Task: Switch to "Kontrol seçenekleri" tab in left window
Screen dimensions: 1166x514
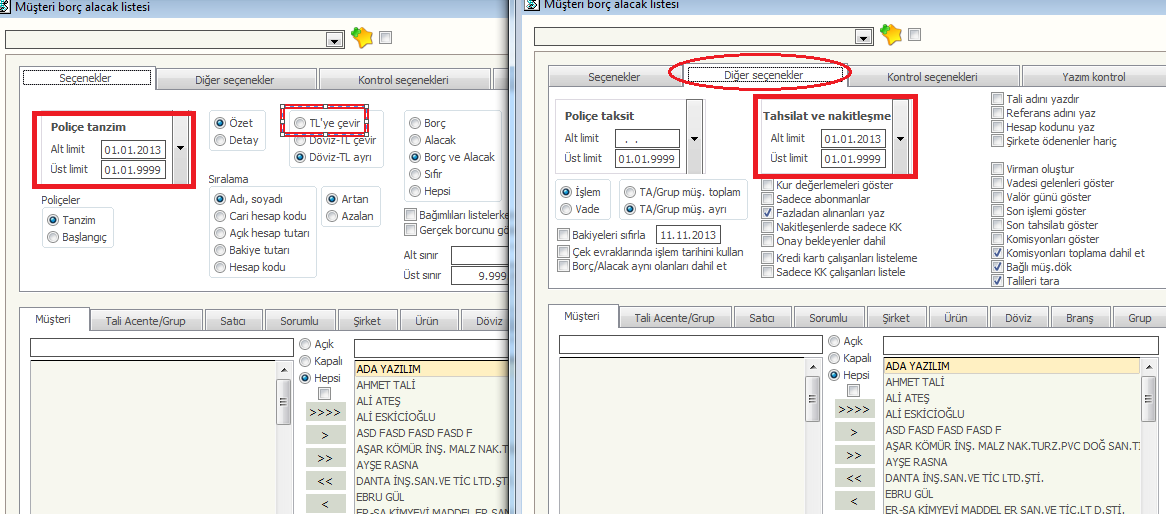Action: 402,80
